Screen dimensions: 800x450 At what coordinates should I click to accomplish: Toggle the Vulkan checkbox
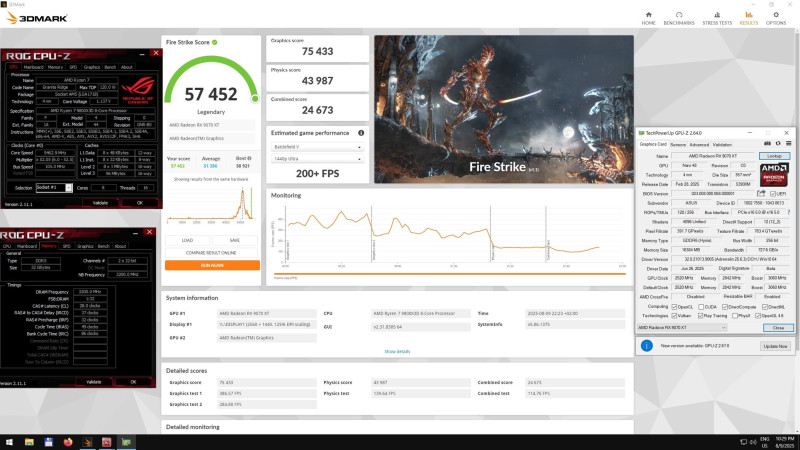point(674,316)
